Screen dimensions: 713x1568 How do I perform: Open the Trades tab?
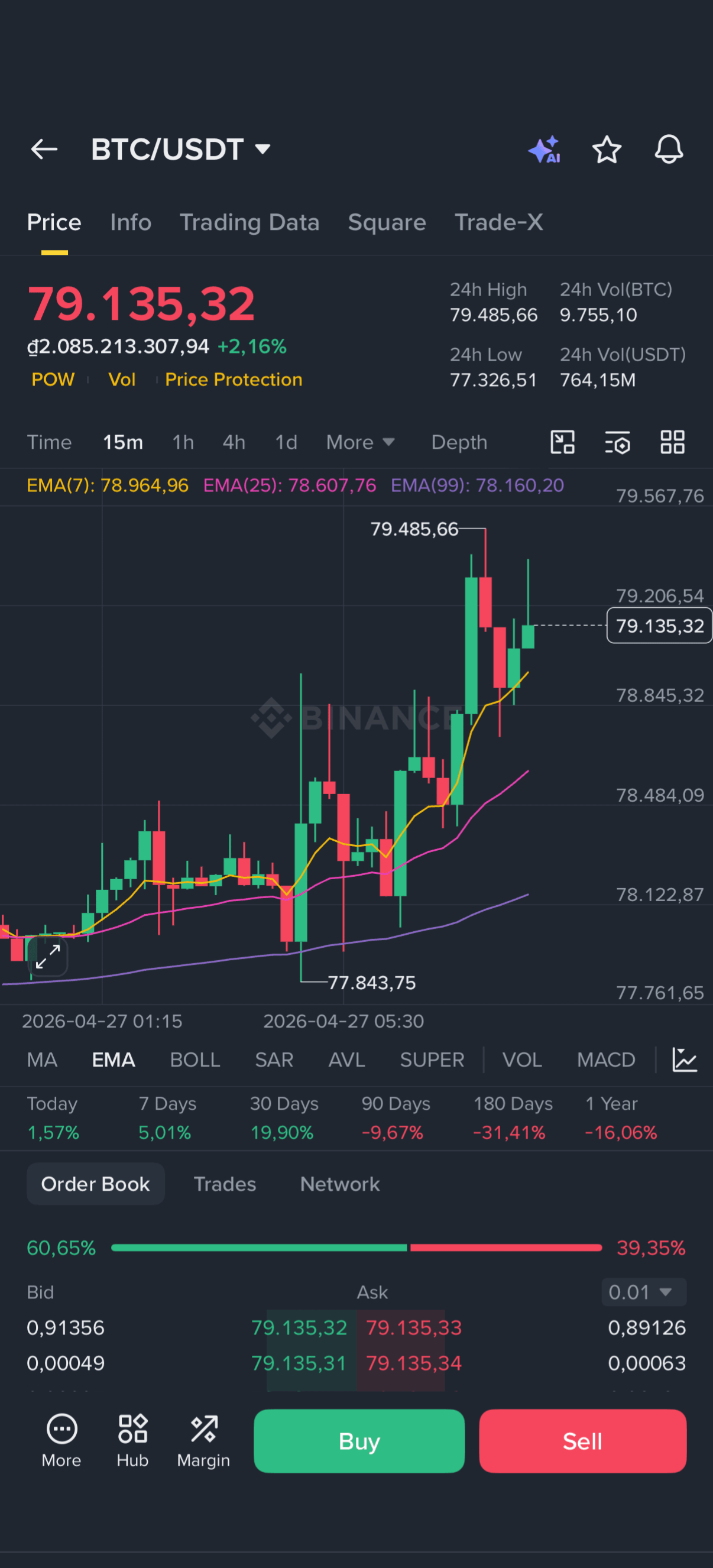tap(225, 1184)
